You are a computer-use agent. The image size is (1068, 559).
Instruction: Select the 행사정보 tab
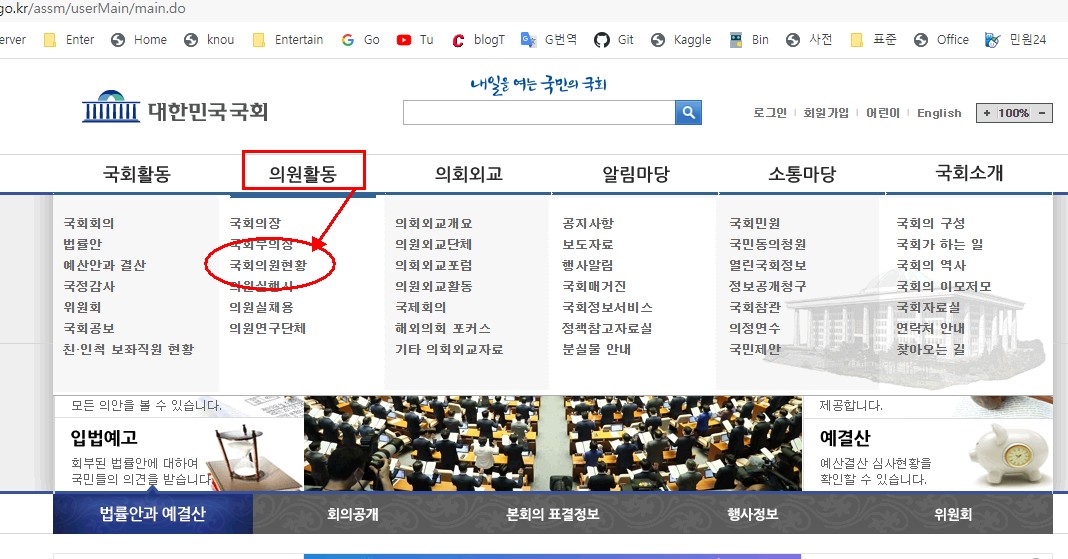coord(752,513)
